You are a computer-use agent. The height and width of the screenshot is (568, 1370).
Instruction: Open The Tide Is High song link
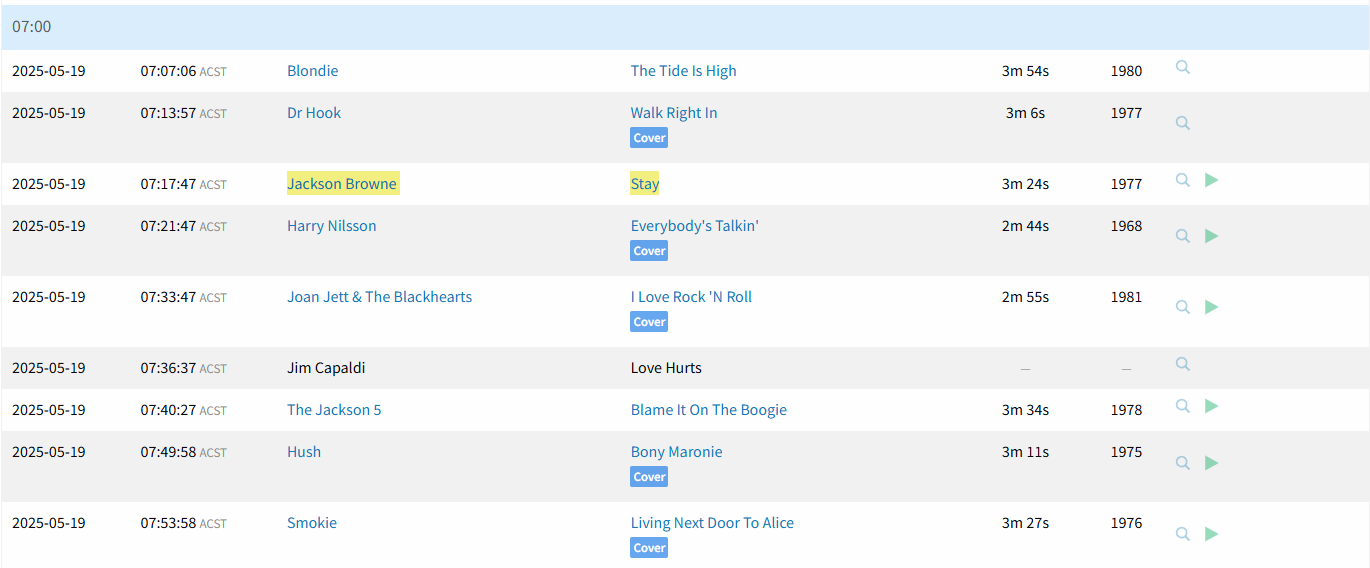point(683,71)
